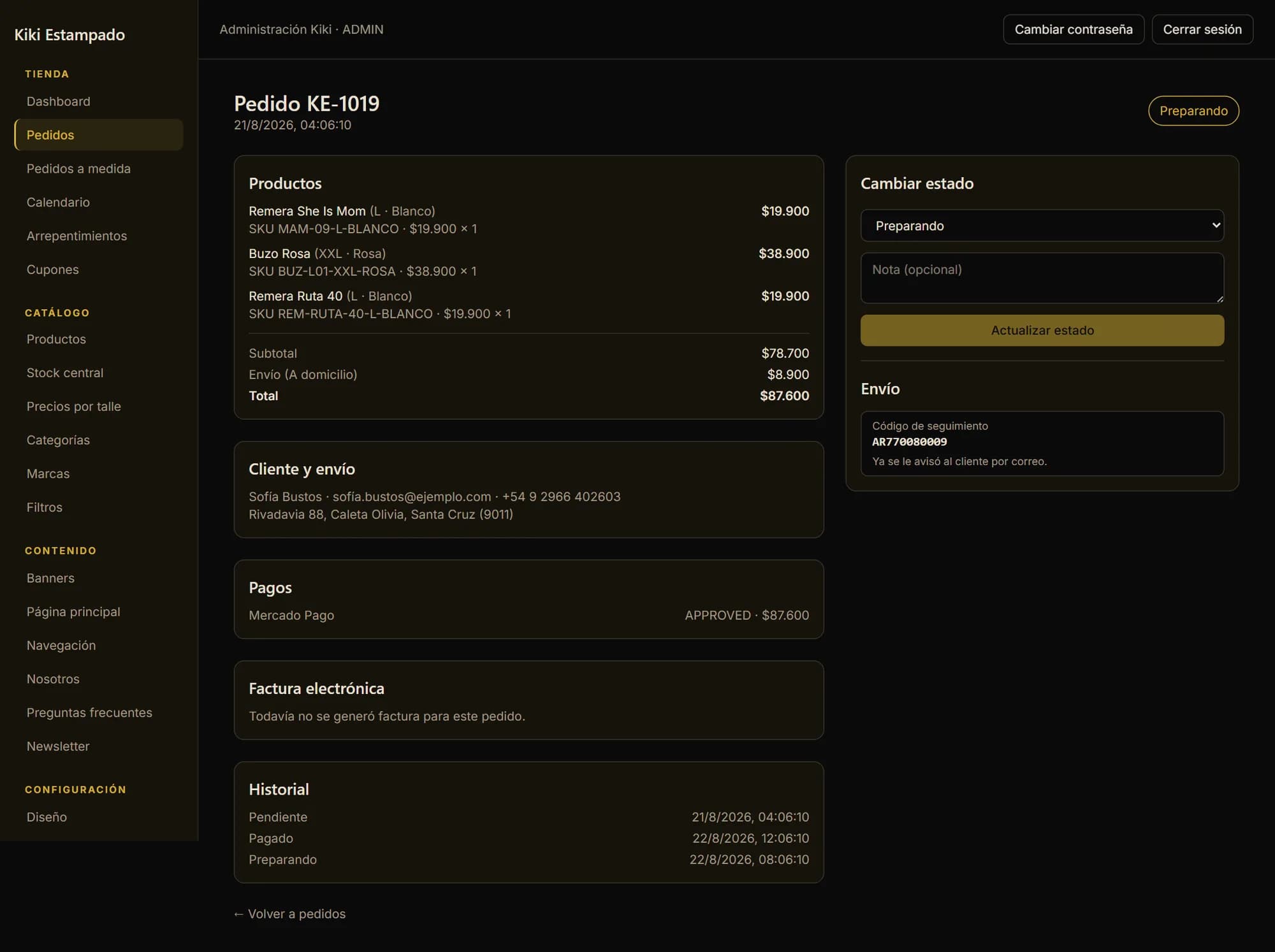
Task: Click Historial timestamp 22/8/2026, 12:06:10
Action: coord(750,839)
